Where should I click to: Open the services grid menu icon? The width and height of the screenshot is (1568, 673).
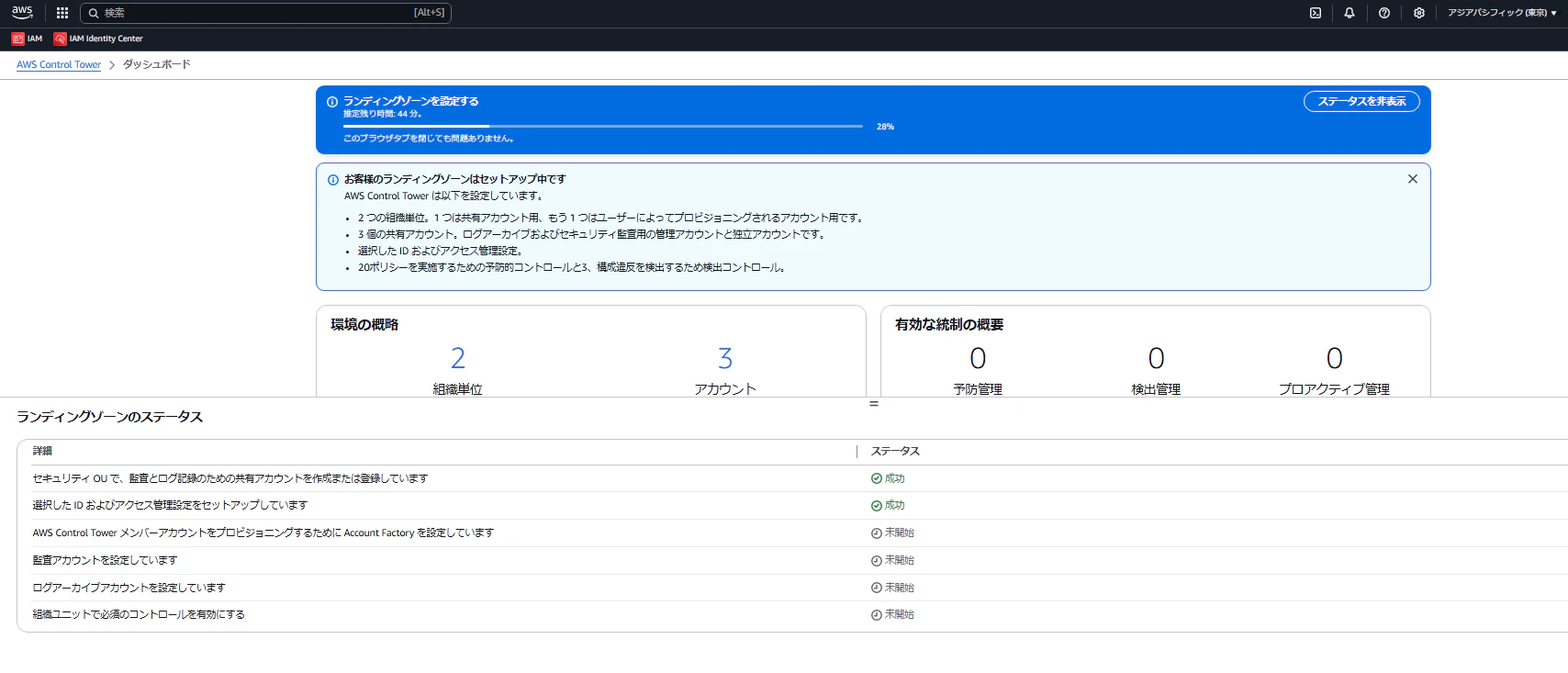click(x=62, y=13)
